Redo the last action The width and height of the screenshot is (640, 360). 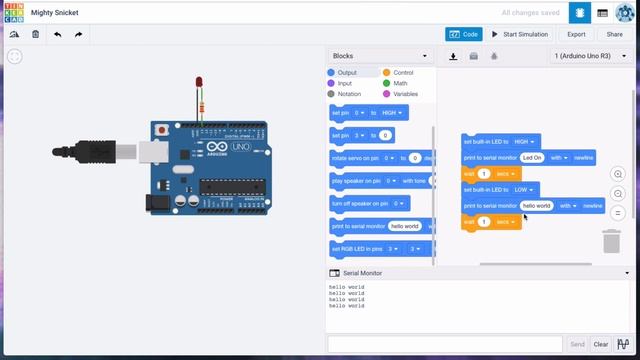click(78, 34)
